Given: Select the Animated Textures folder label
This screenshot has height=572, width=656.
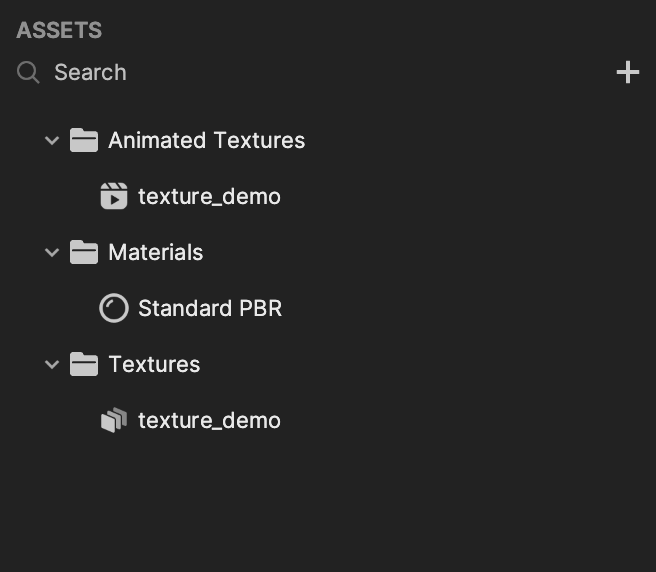Looking at the screenshot, I should coord(207,140).
